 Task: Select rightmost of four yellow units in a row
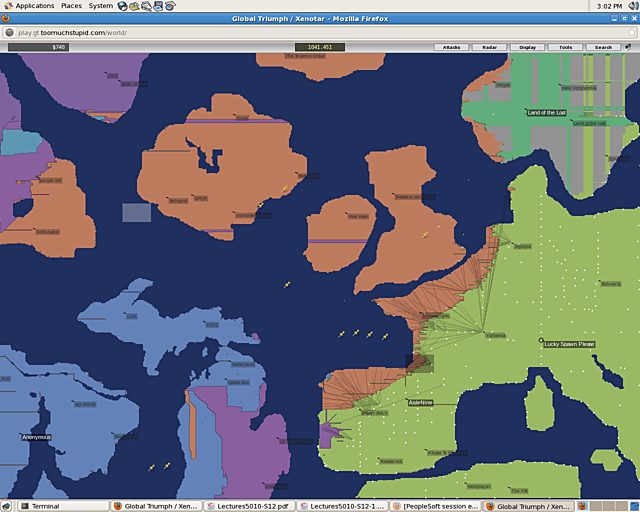point(384,337)
